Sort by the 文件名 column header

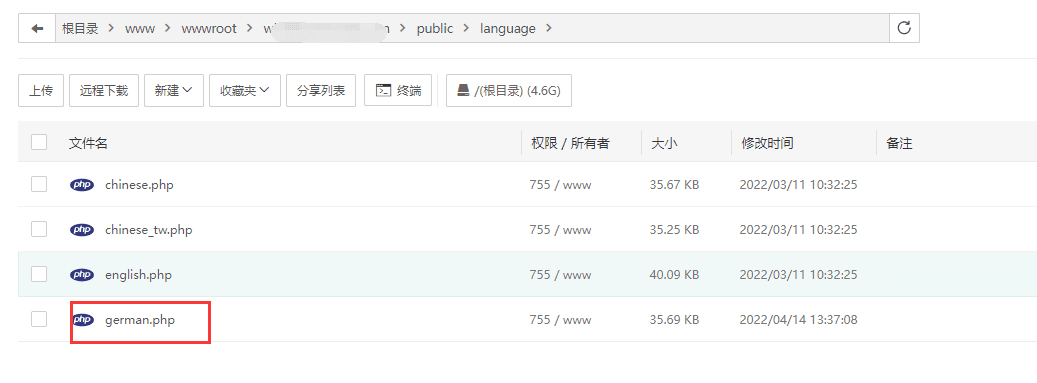point(88,143)
